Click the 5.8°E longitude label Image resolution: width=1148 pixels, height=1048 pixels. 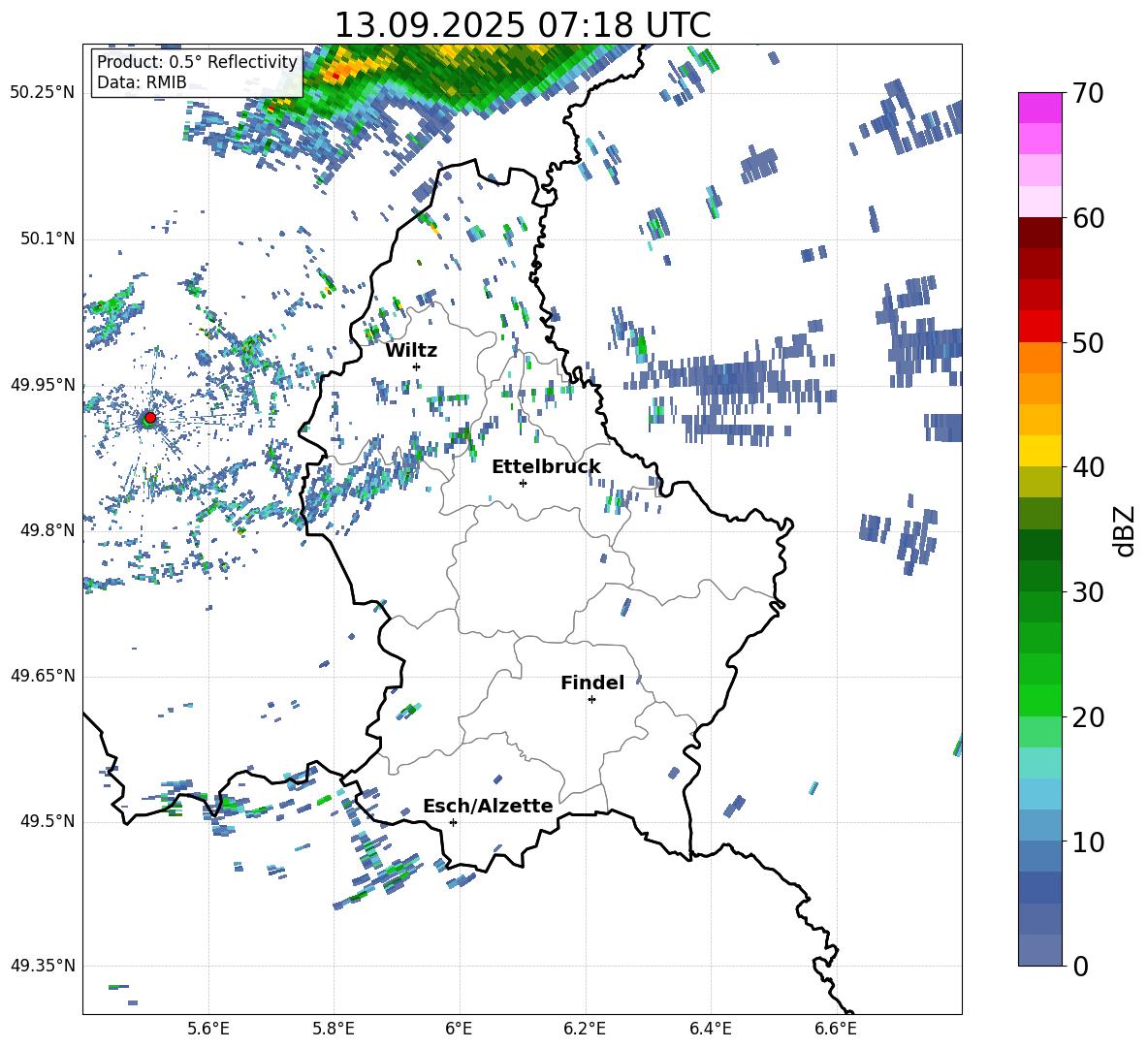pyautogui.click(x=334, y=1030)
